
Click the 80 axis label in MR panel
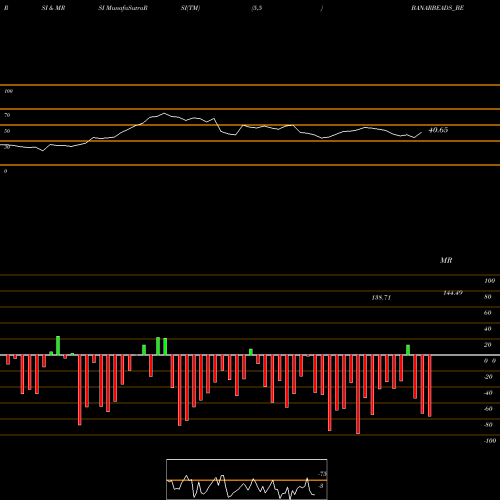488,297
